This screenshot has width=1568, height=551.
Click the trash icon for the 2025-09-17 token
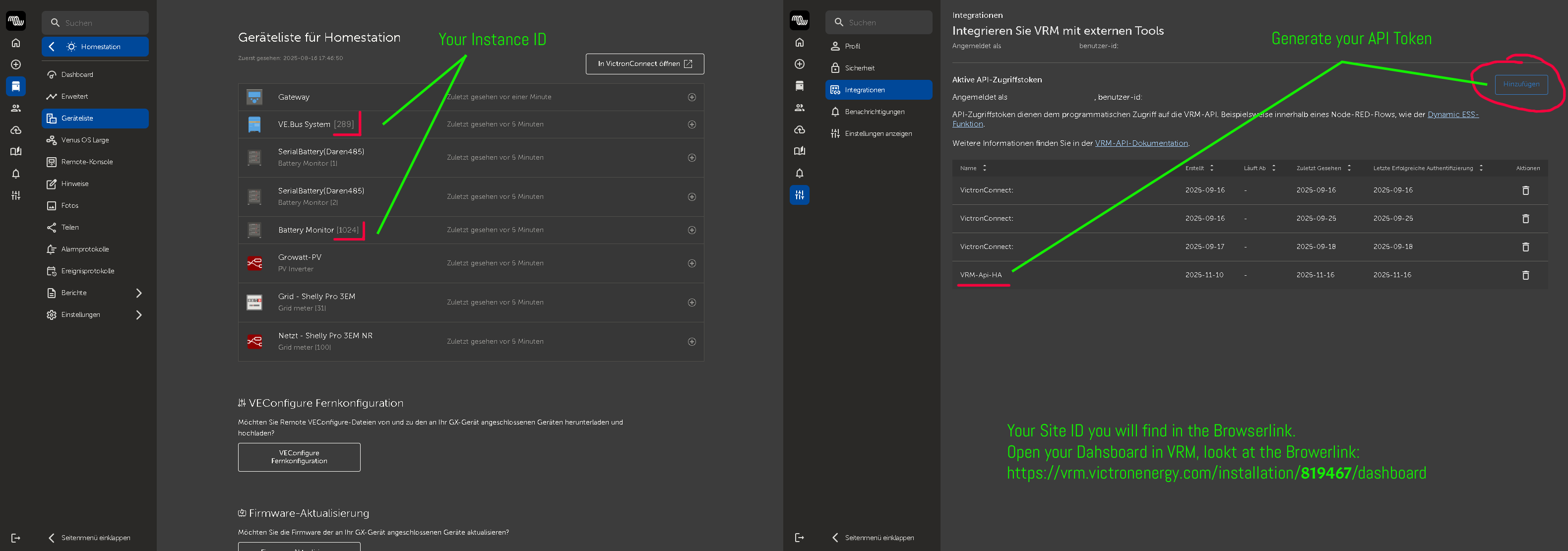click(x=1525, y=246)
